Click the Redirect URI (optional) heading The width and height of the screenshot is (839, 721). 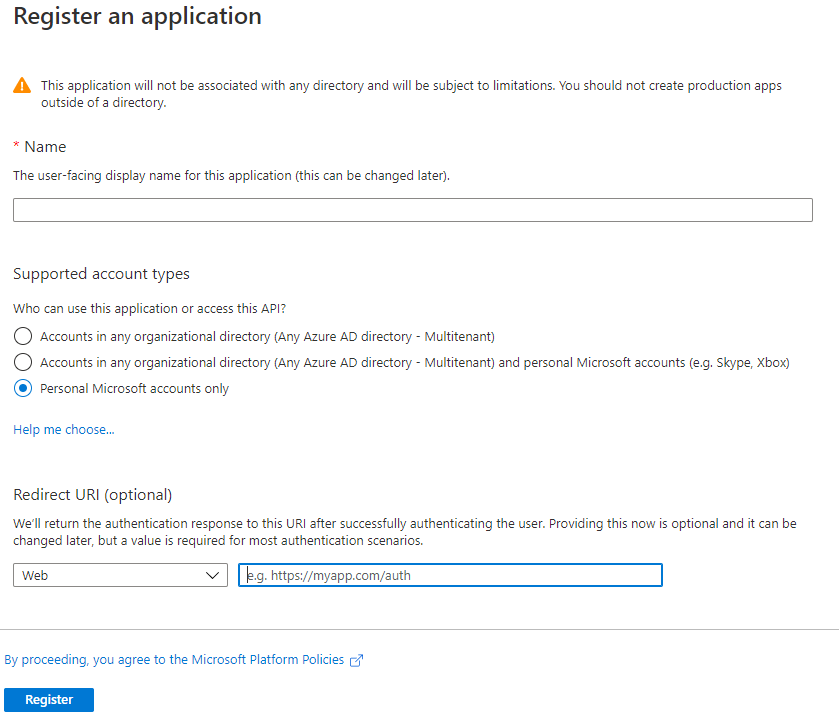(x=93, y=495)
